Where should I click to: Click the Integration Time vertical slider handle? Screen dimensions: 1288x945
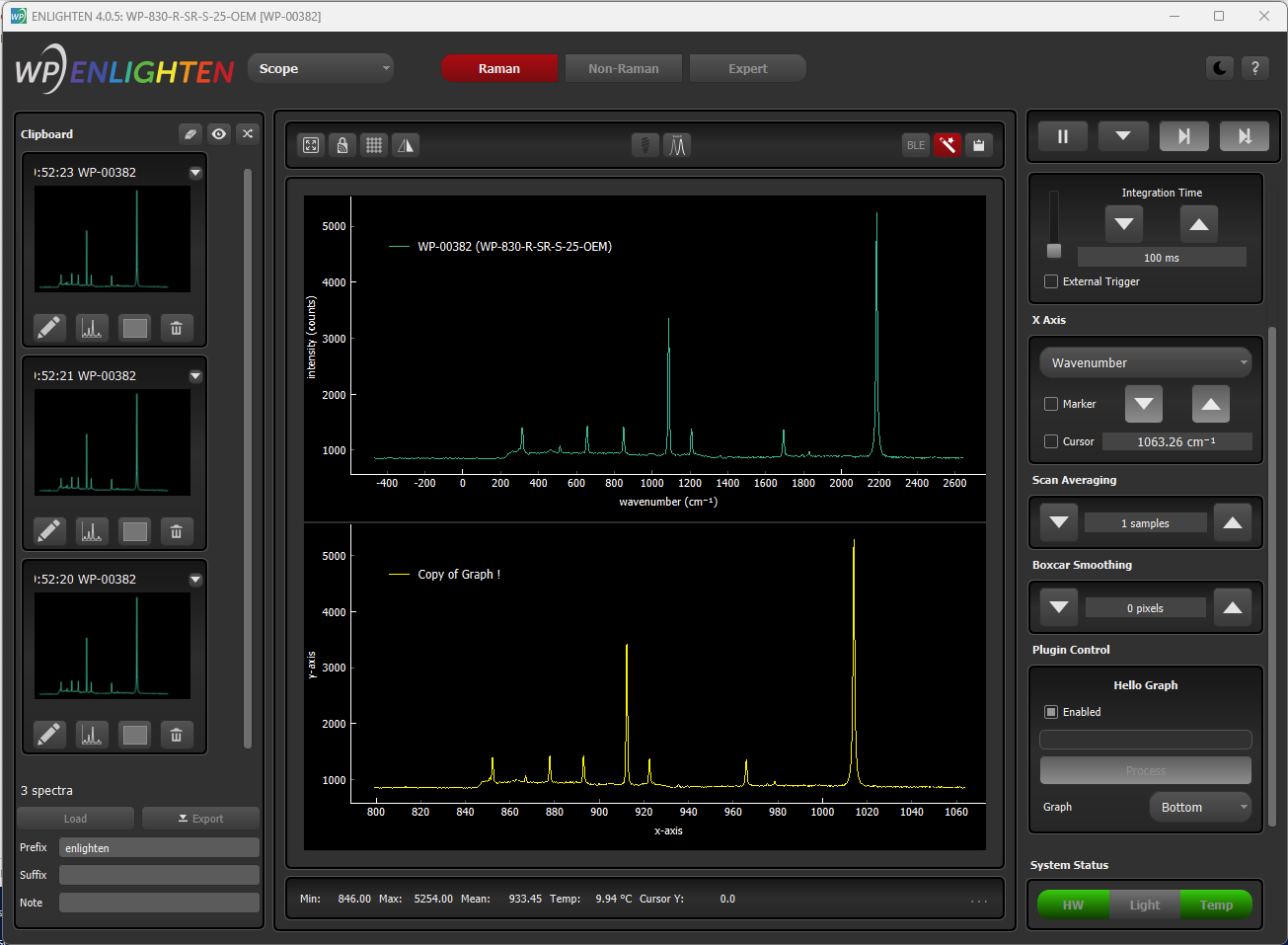[x=1054, y=251]
